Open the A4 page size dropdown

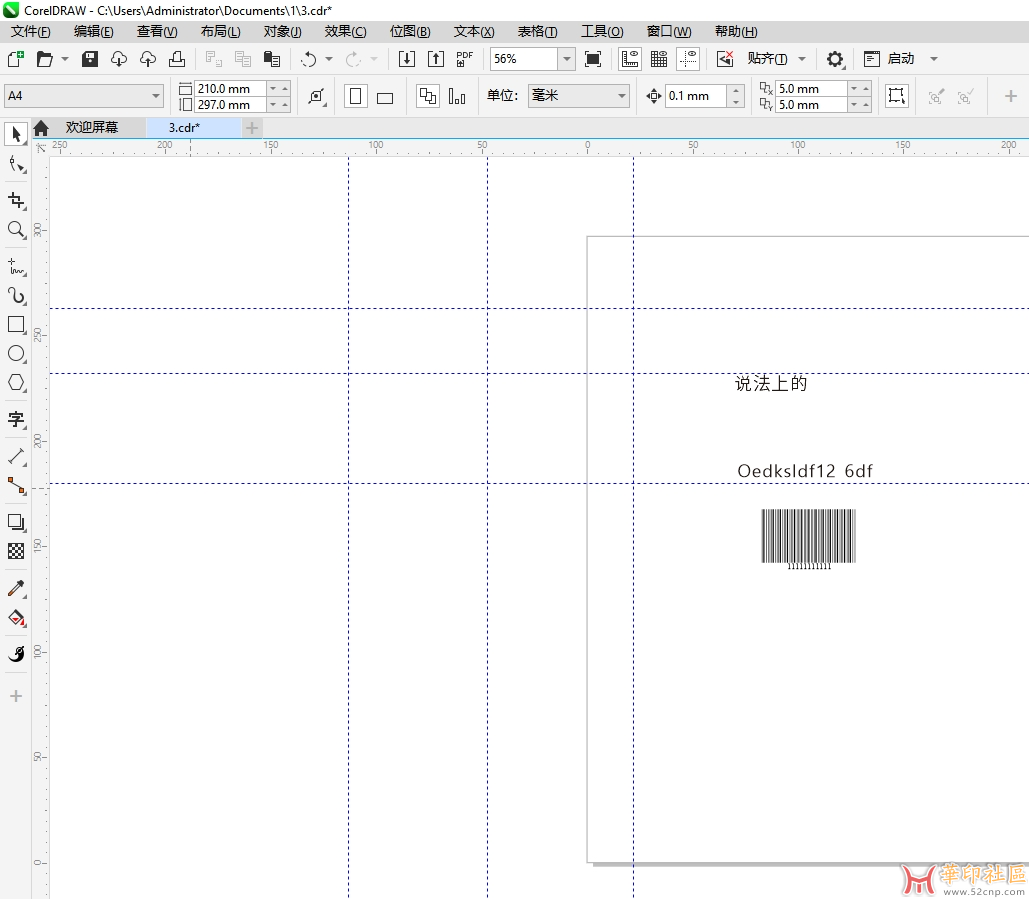coord(156,96)
